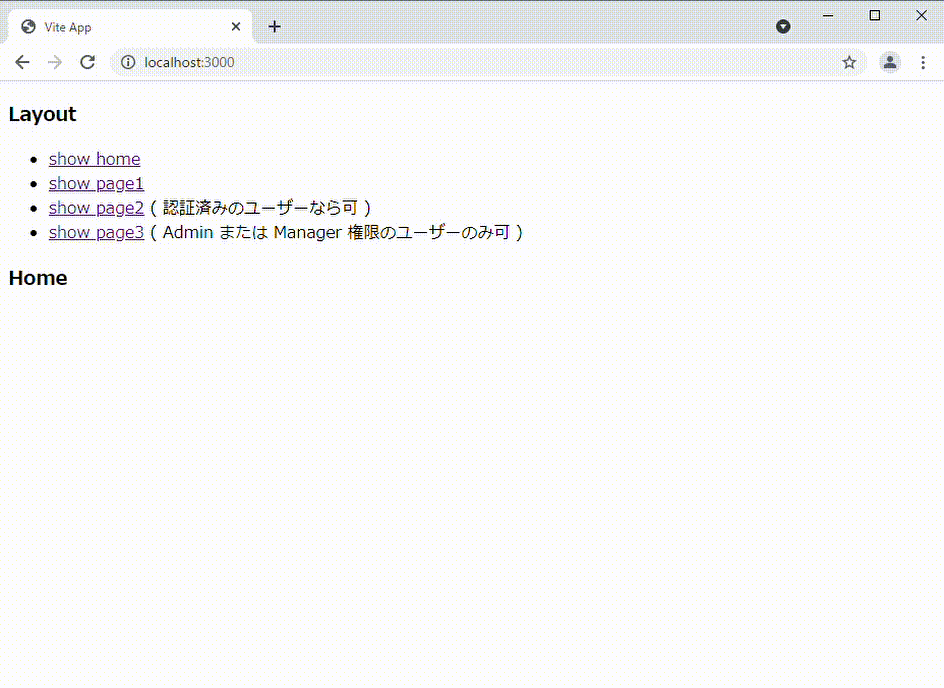This screenshot has height=688, width=944.
Task: Open the dropdown circle icon in the tab strip
Action: point(783,26)
